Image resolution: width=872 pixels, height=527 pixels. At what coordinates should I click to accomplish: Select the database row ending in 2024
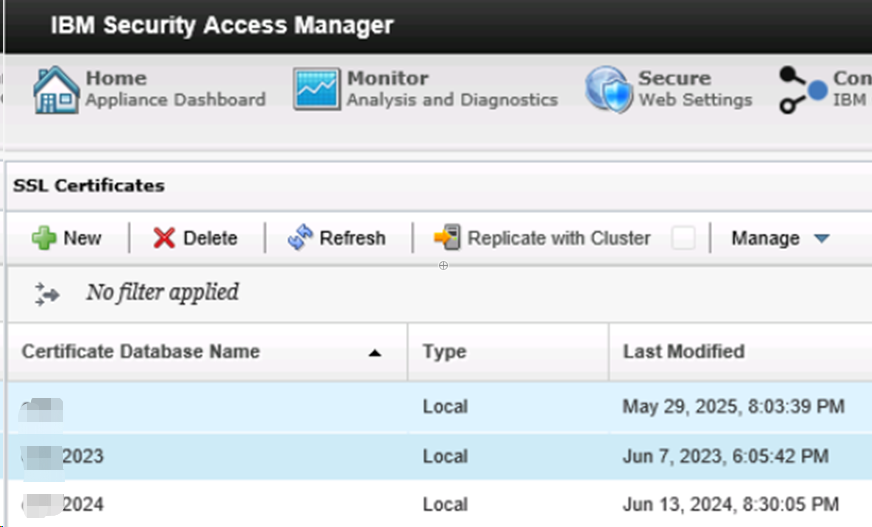(x=439, y=504)
